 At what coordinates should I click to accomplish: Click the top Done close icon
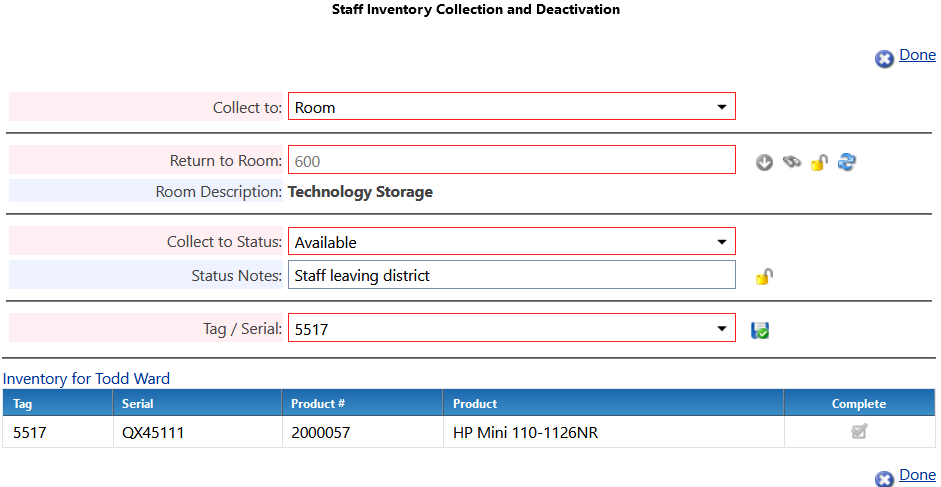coord(884,59)
